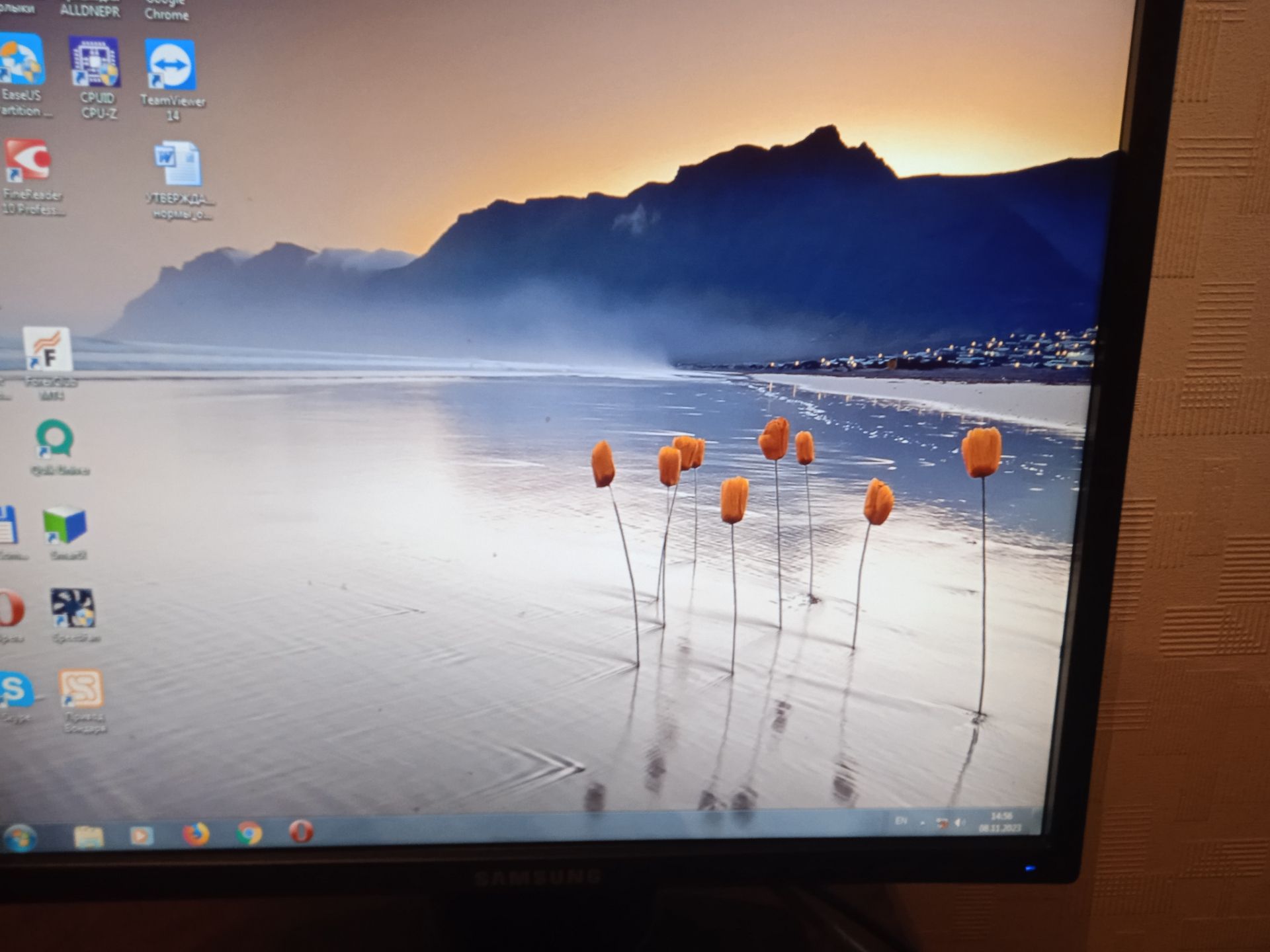Open File Explorer from the taskbar

(x=89, y=837)
